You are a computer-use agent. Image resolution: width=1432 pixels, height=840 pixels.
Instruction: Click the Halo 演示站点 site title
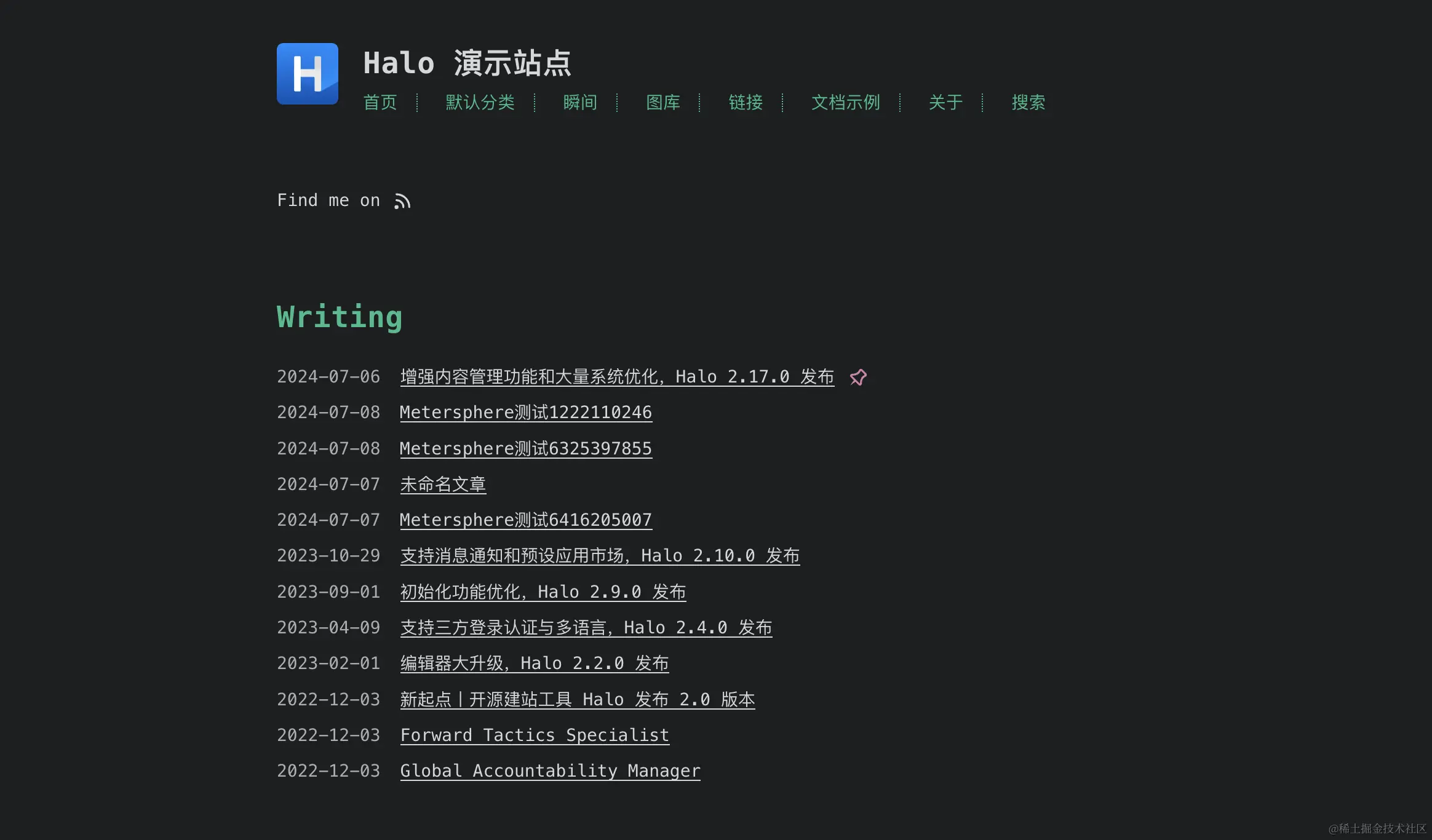467,63
